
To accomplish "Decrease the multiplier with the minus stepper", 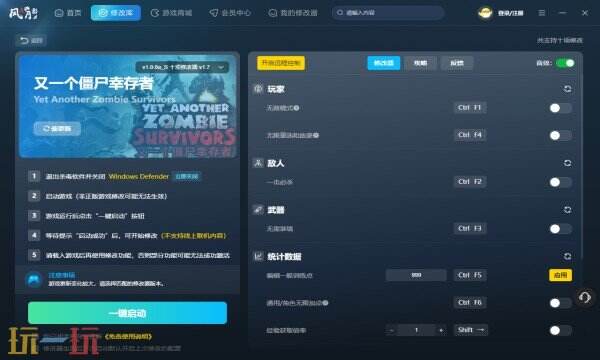I will 391,330.
